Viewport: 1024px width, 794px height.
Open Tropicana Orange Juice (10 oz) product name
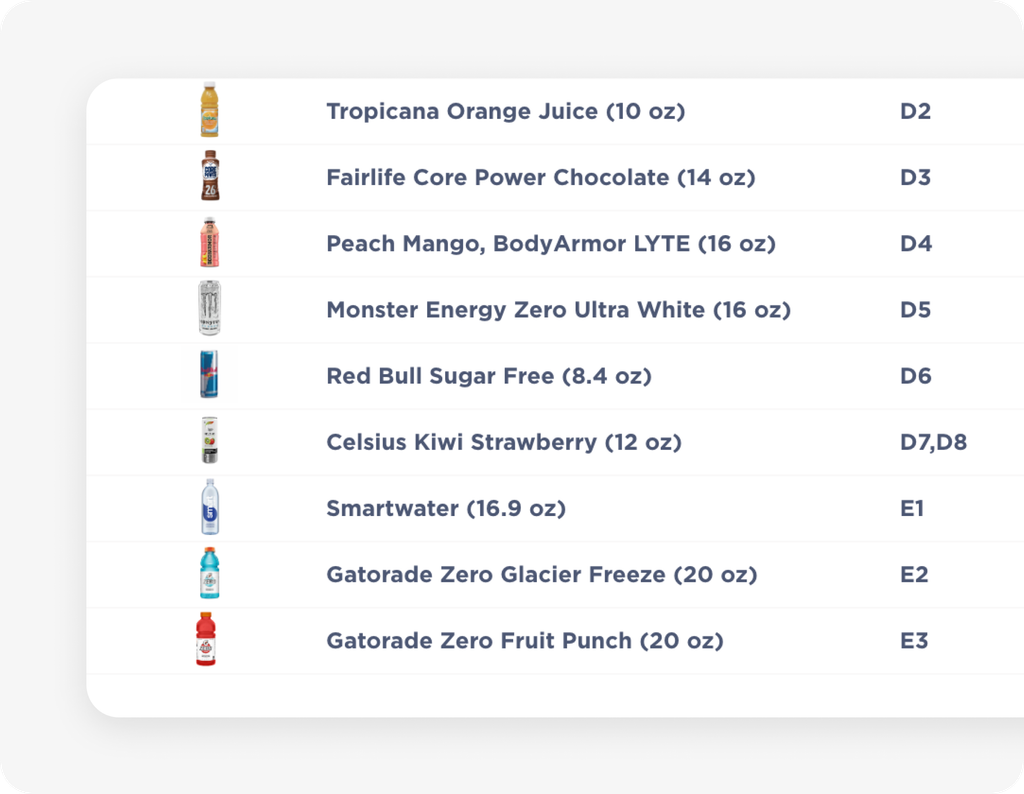pyautogui.click(x=505, y=111)
